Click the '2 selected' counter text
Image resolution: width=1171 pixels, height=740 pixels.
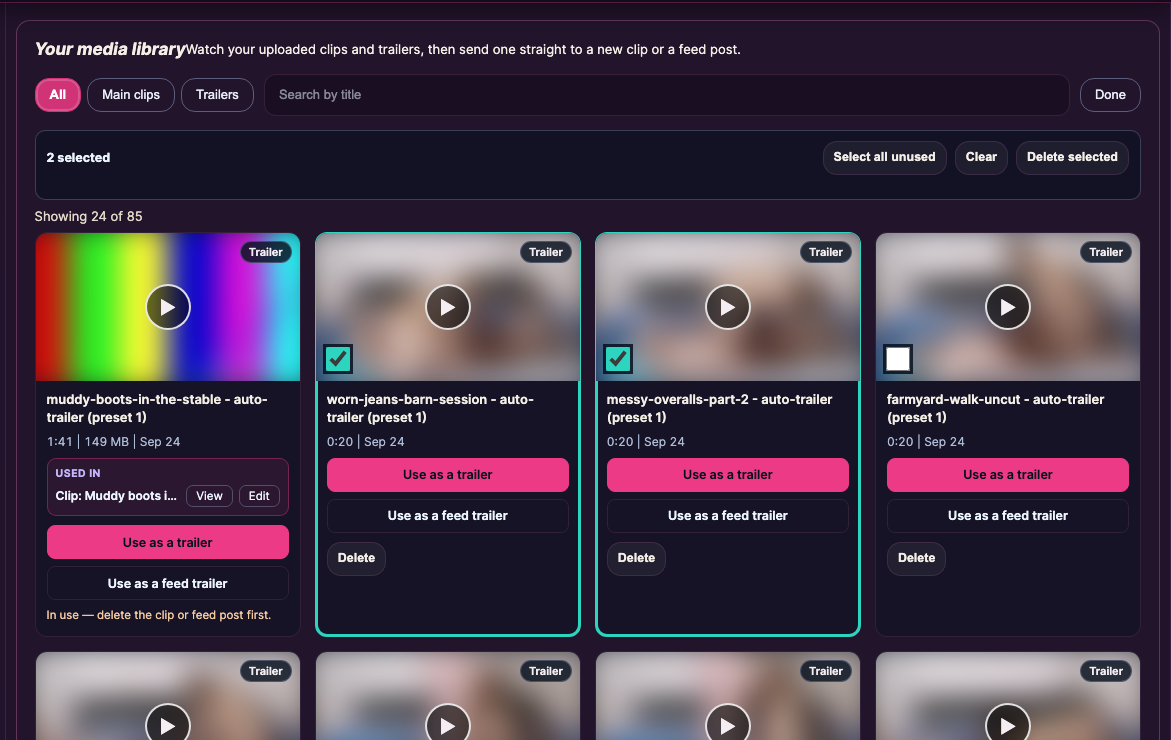[x=78, y=158]
